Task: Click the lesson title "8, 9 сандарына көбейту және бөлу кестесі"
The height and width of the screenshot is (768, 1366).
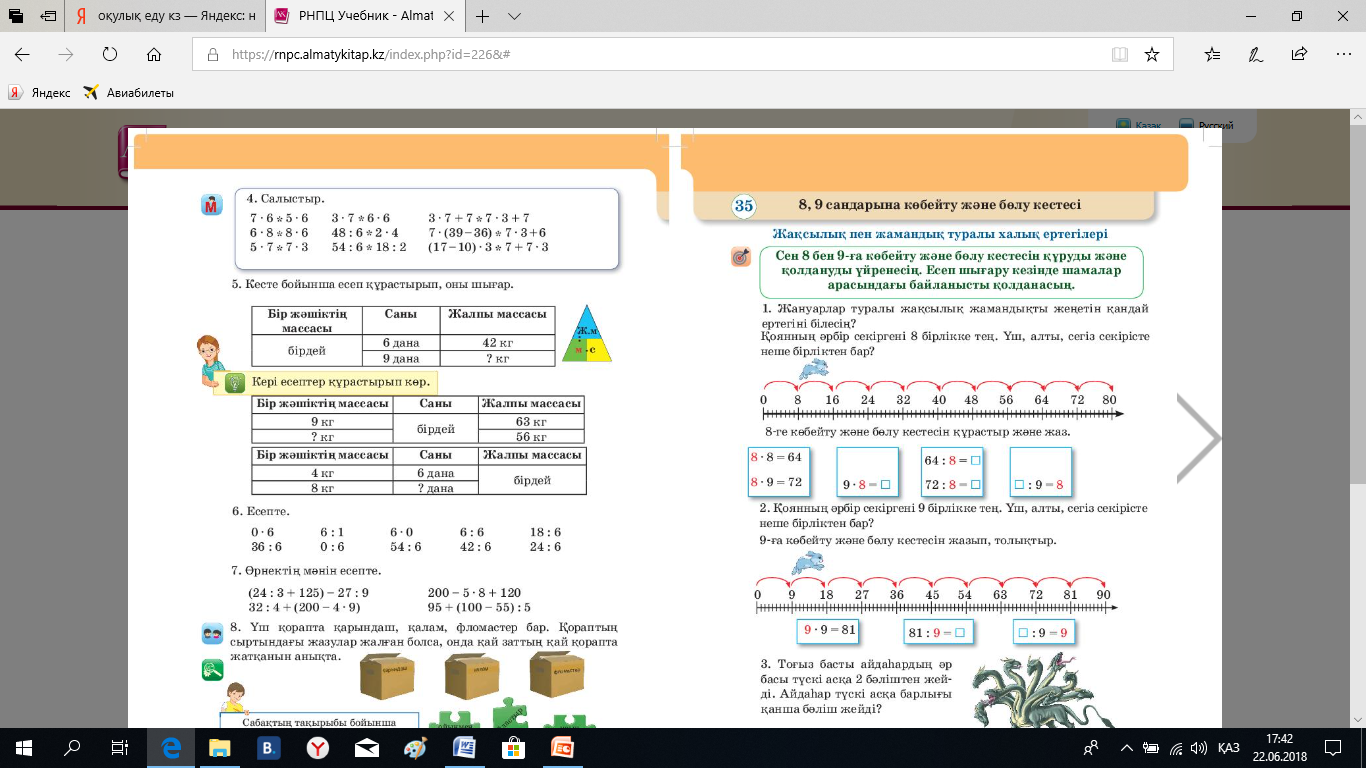Action: [x=939, y=205]
